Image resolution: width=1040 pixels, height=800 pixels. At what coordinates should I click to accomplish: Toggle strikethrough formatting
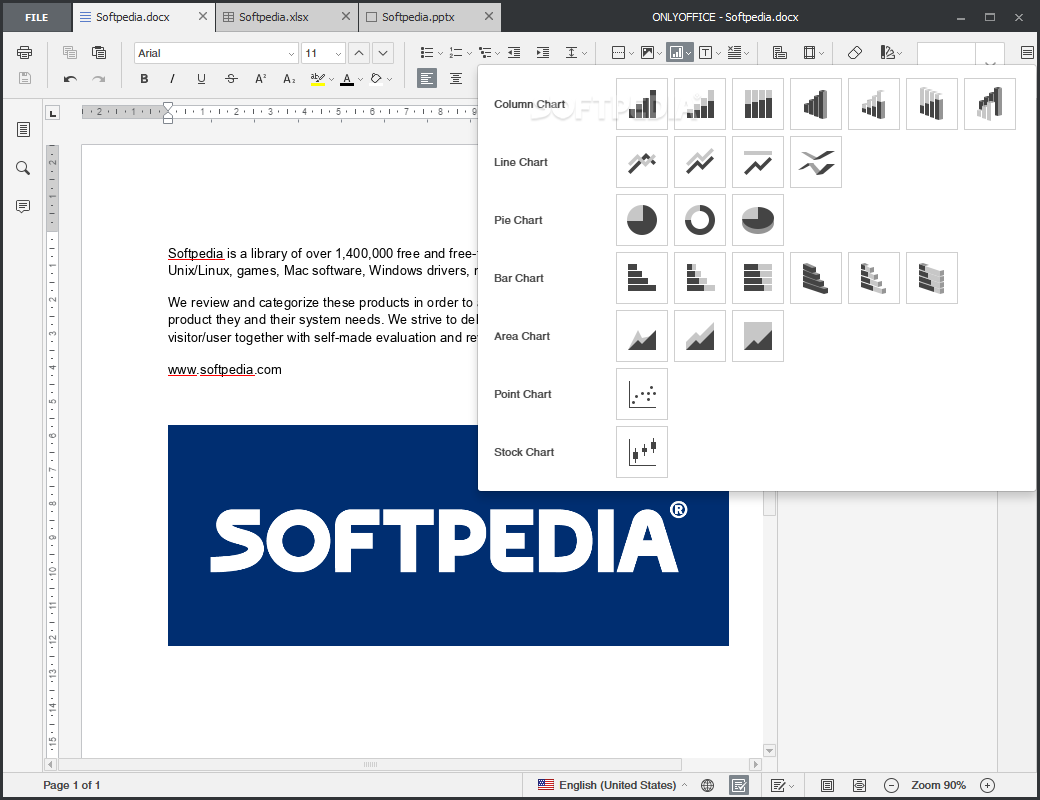coord(231,79)
